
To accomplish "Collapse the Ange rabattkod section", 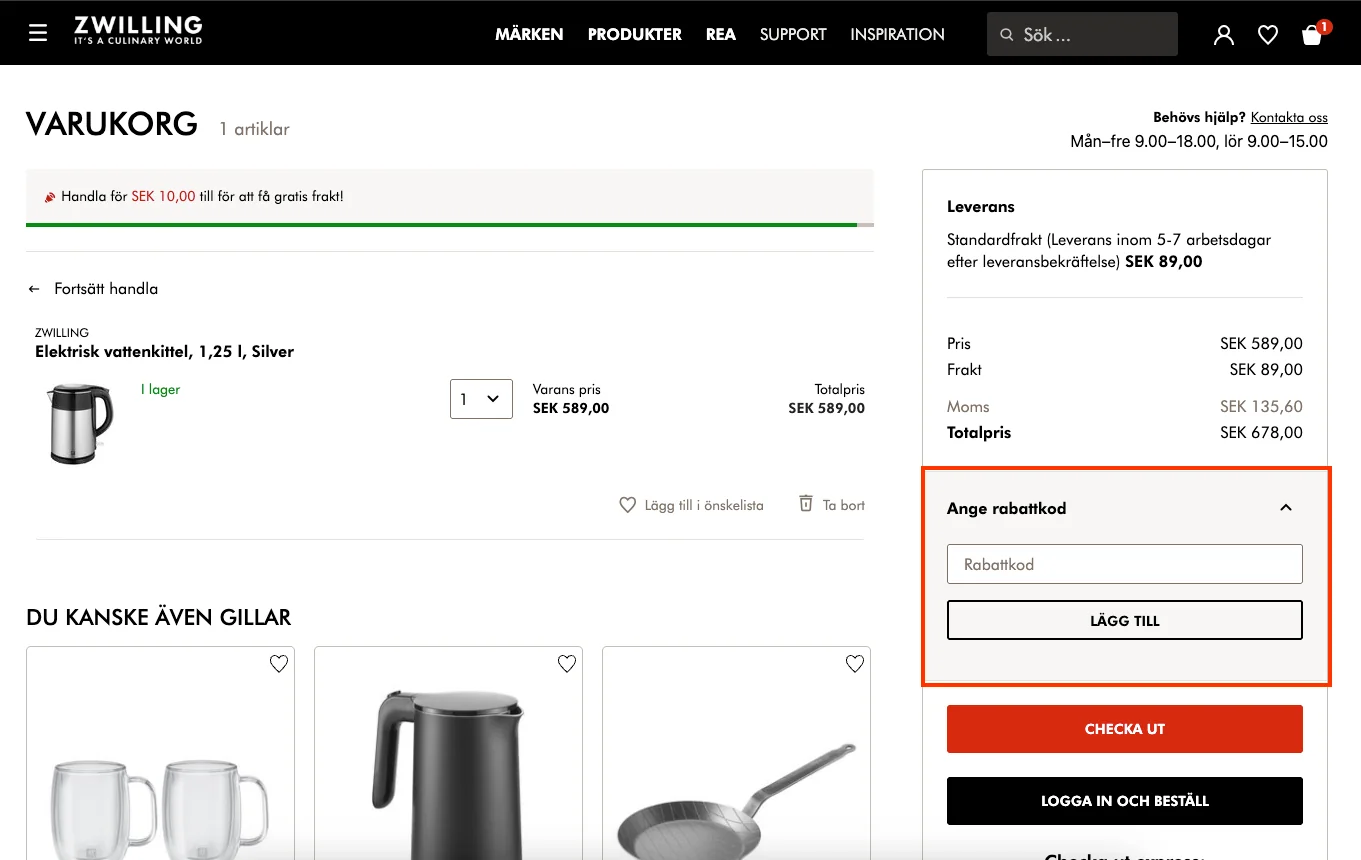I will (1286, 508).
